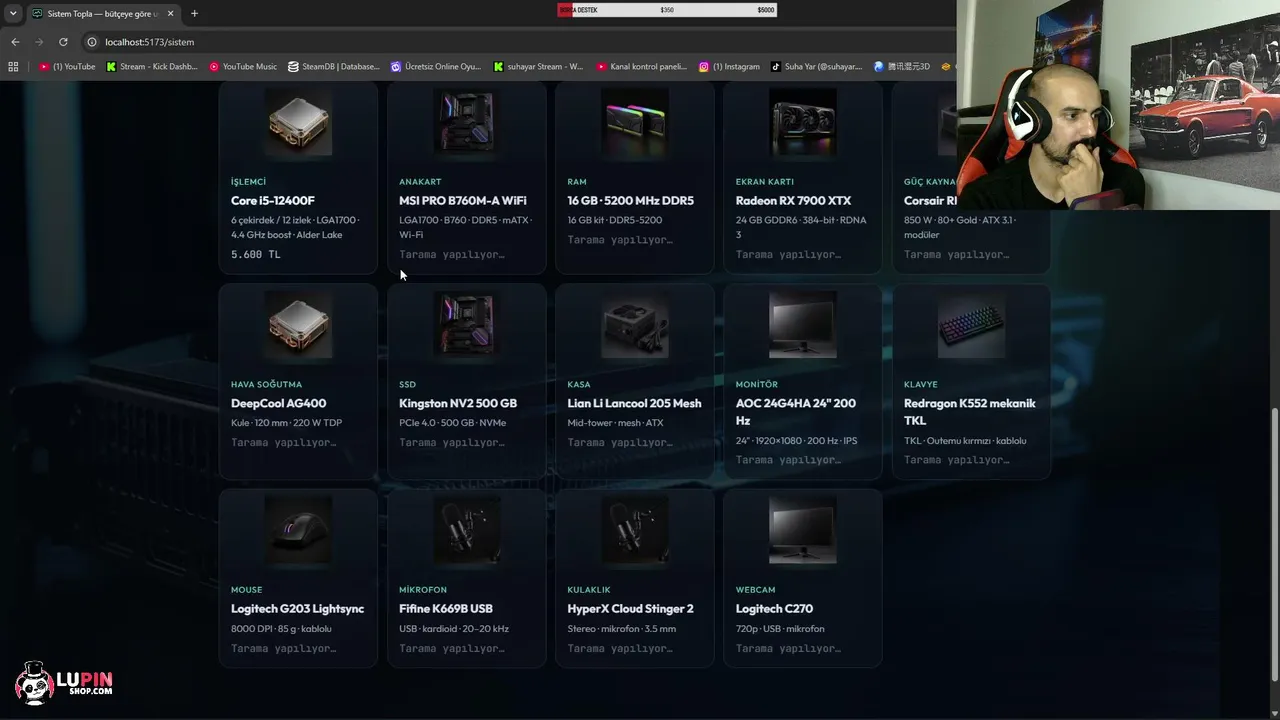This screenshot has height=720, width=1280.
Task: Go back to the previous page
Action: coord(15,42)
